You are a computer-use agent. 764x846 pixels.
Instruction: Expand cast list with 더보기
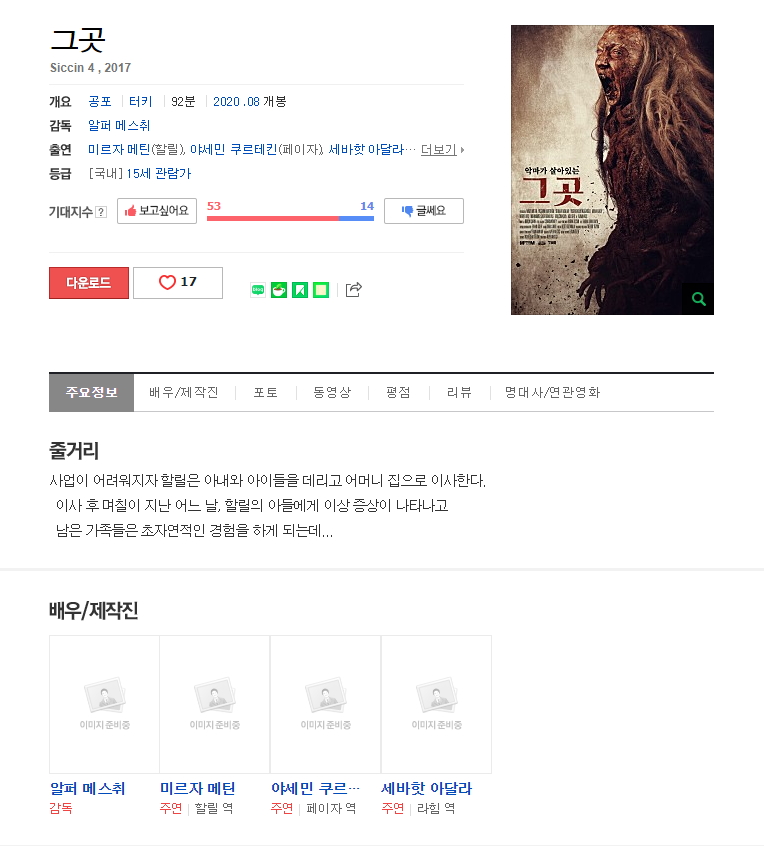(x=442, y=149)
